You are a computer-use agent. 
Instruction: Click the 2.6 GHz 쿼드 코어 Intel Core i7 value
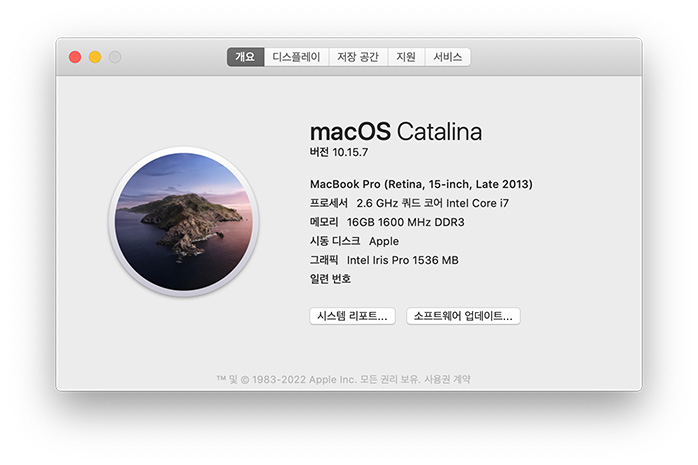(x=432, y=203)
